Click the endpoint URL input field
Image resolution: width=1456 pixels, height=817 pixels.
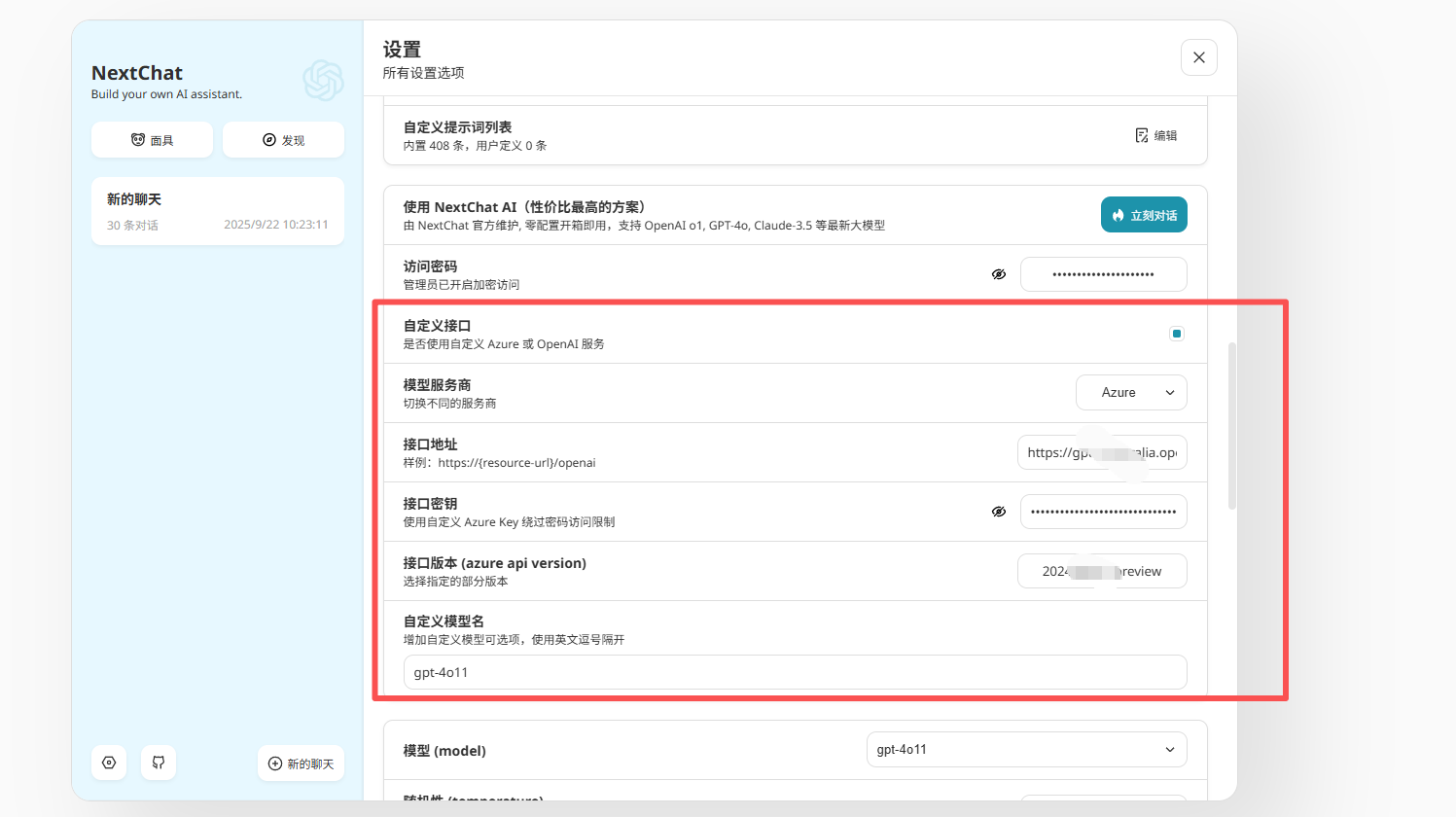tap(1102, 452)
